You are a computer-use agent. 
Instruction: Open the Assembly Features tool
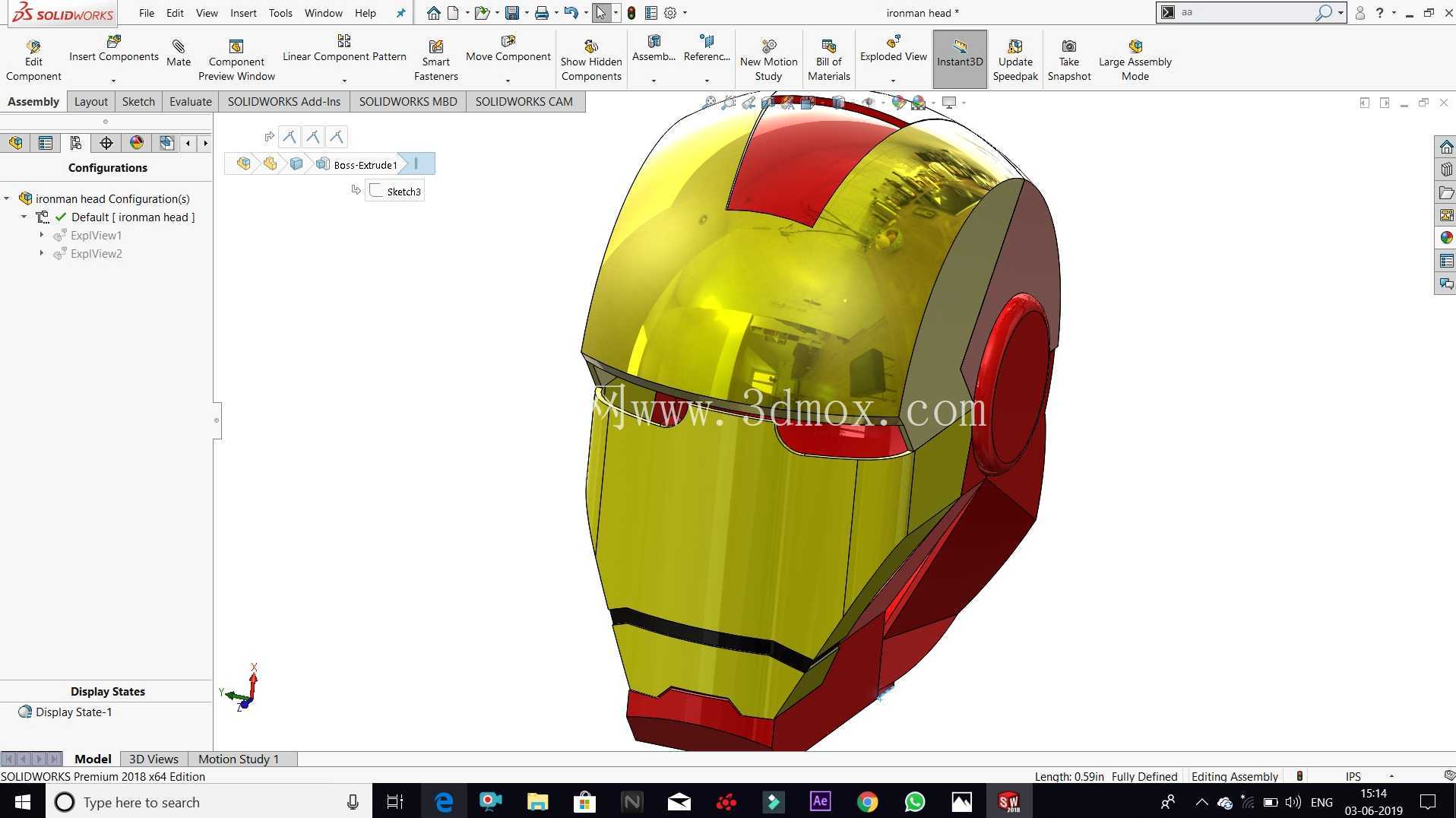point(654,49)
